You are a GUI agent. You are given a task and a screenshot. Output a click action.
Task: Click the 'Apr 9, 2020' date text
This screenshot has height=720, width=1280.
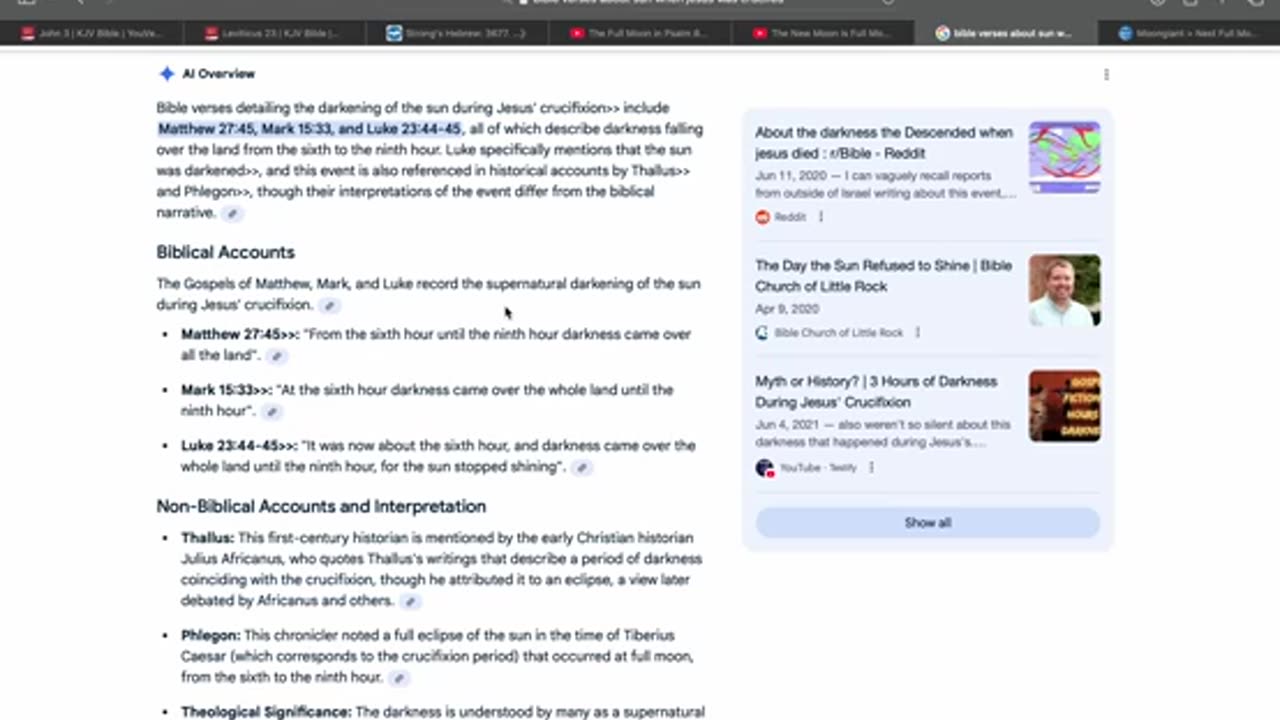point(787,309)
